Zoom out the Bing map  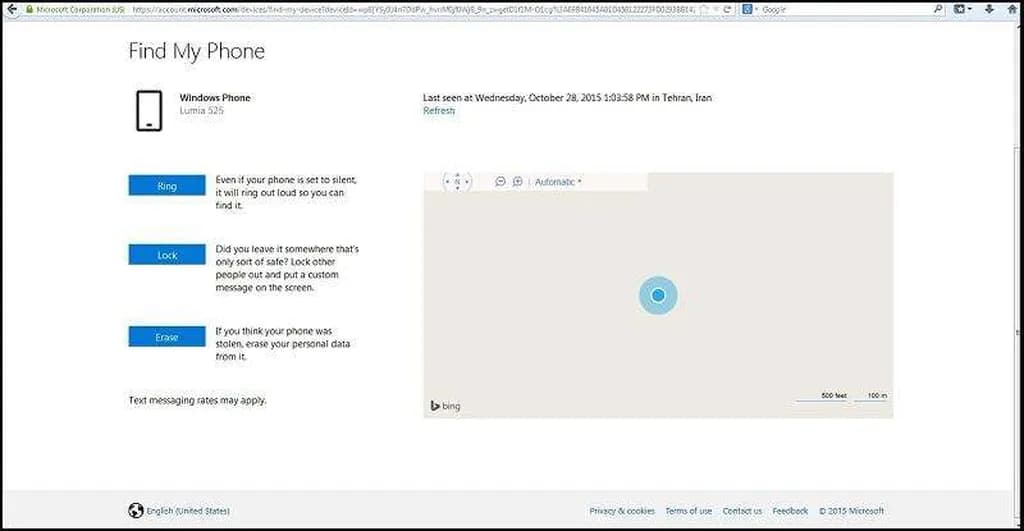coord(500,182)
